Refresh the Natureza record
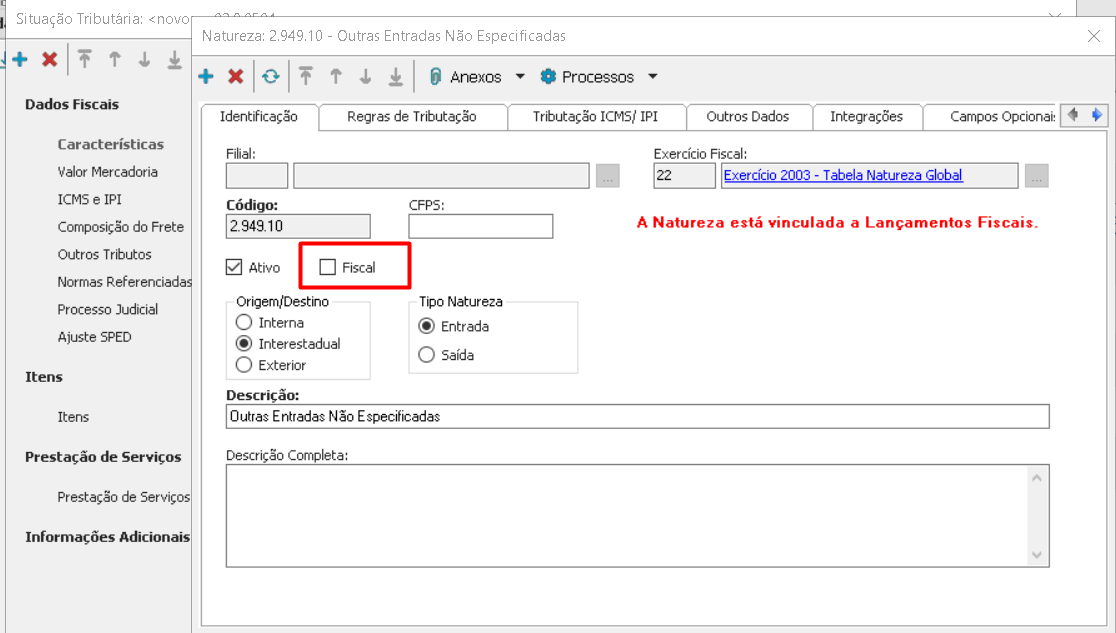This screenshot has width=1116, height=633. point(270,76)
